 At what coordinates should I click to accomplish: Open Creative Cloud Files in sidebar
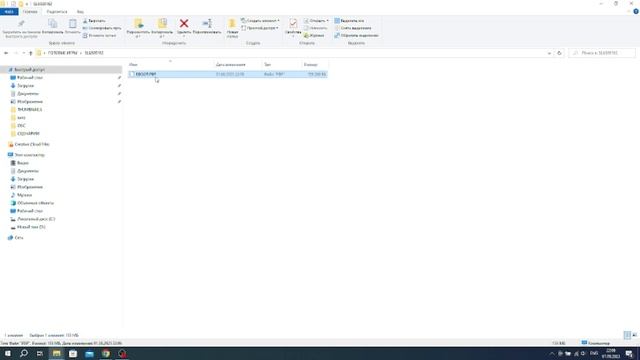click(x=32, y=144)
